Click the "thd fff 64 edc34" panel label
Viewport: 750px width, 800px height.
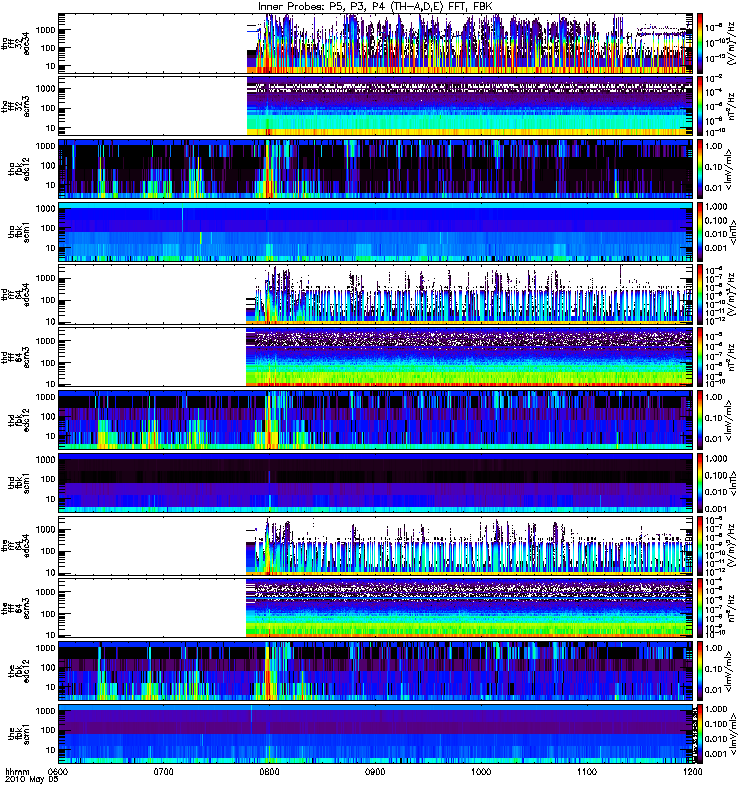(x=16, y=295)
